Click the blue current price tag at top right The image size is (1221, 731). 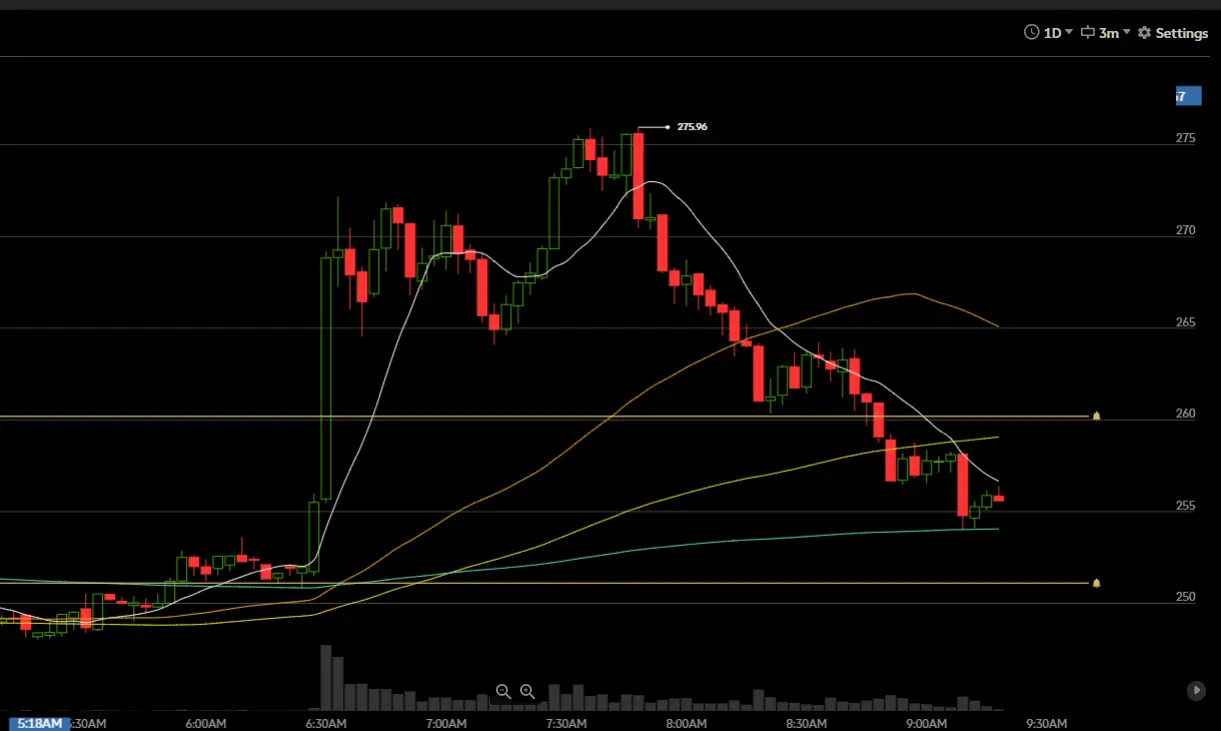pos(1187,96)
